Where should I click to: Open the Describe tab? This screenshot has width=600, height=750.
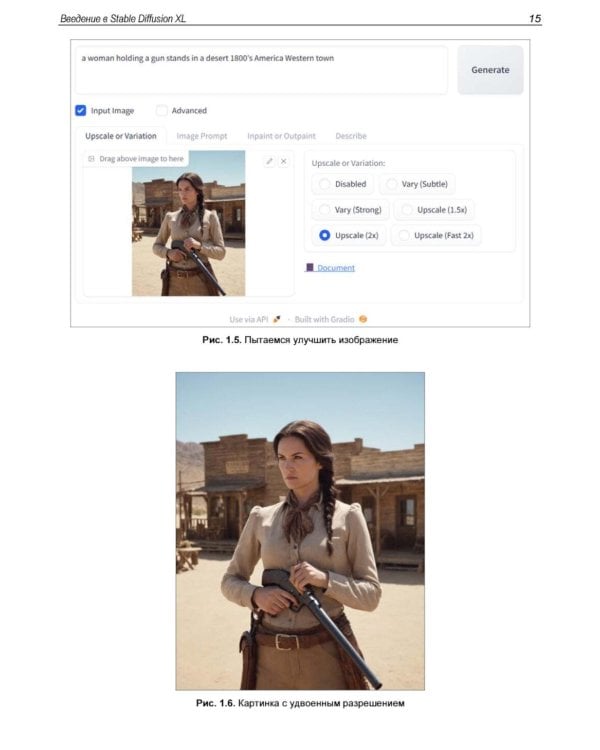pos(351,136)
